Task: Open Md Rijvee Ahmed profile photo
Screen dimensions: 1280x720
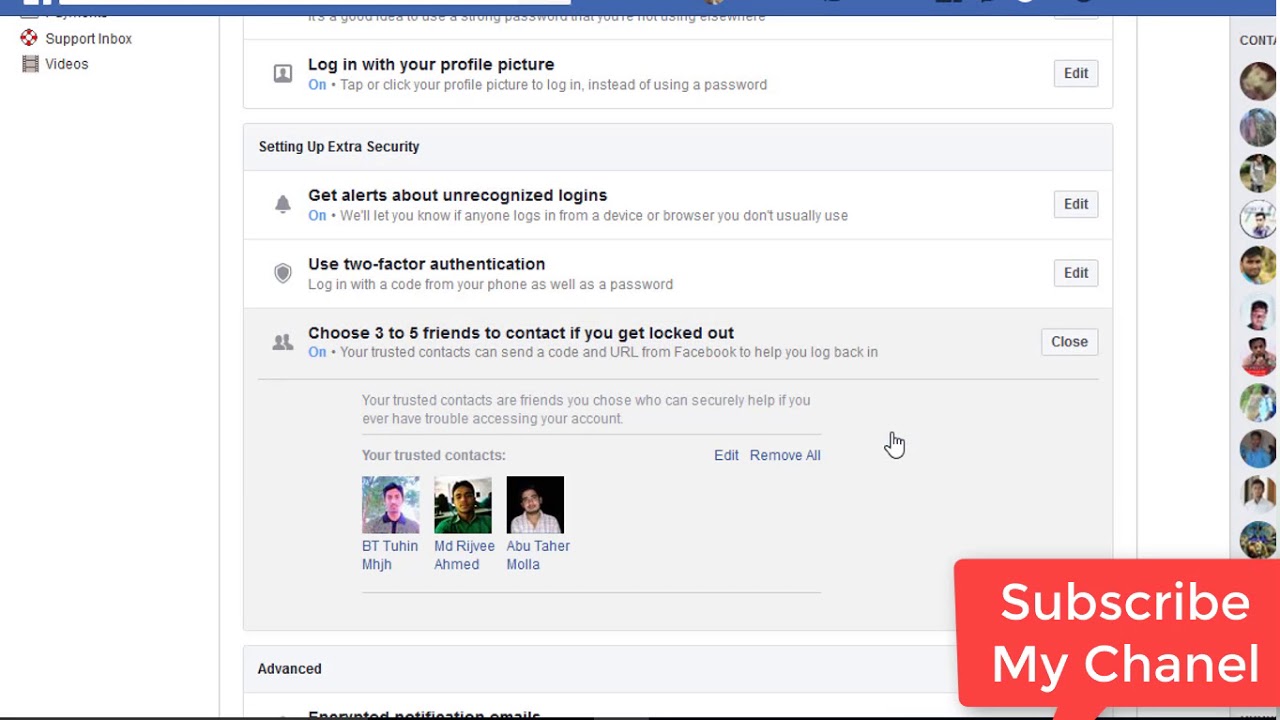Action: point(463,505)
